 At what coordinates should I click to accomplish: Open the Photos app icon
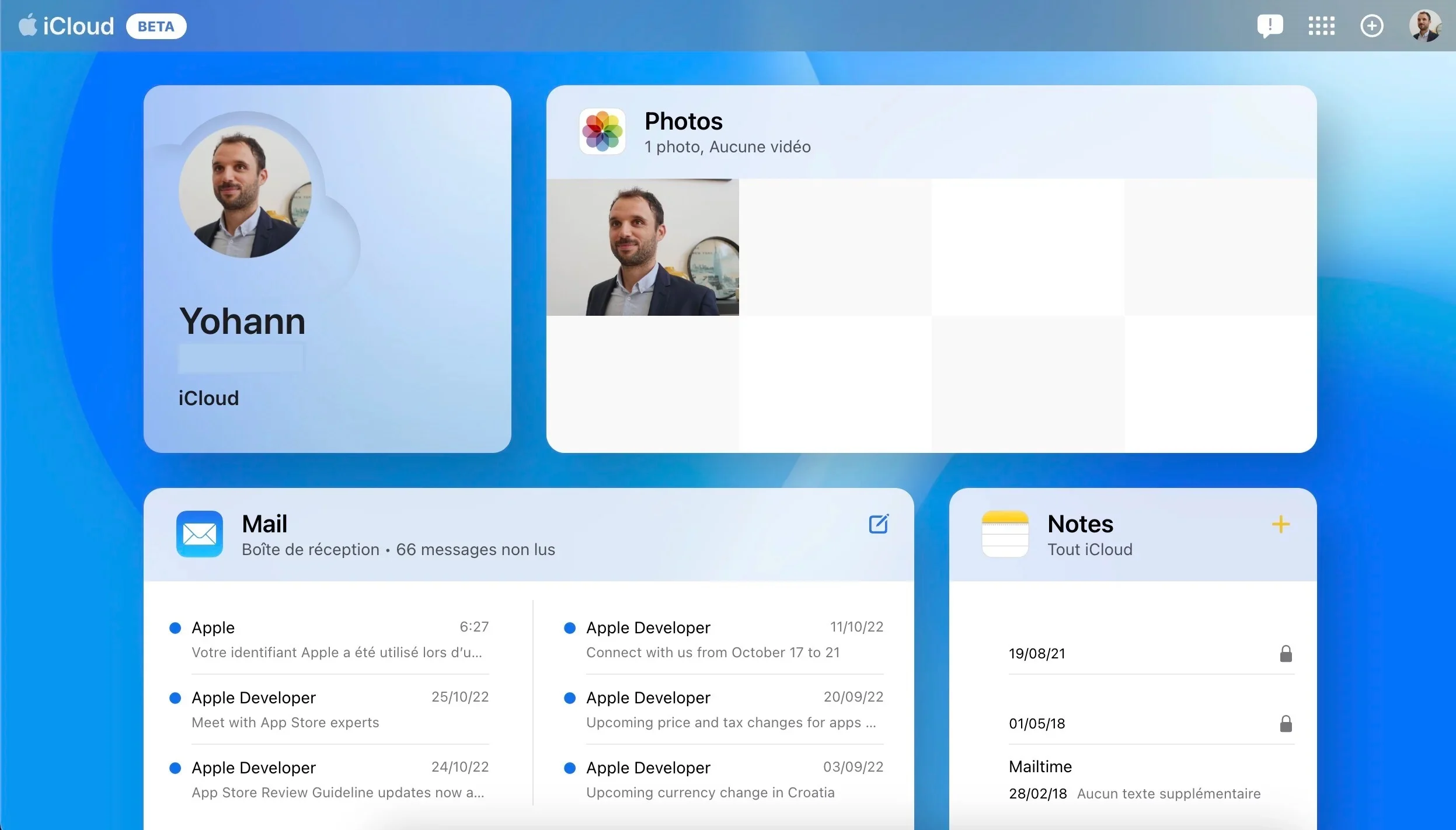pyautogui.click(x=602, y=132)
